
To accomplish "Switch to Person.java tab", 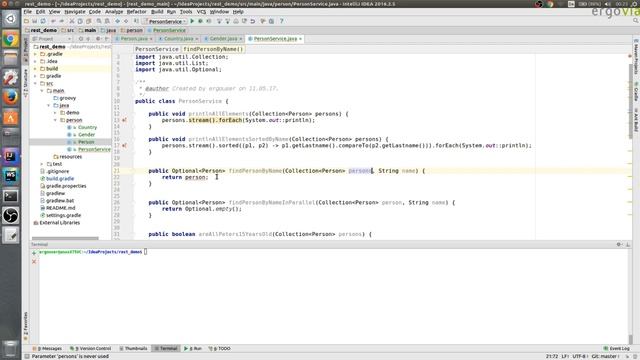I will click(x=133, y=39).
